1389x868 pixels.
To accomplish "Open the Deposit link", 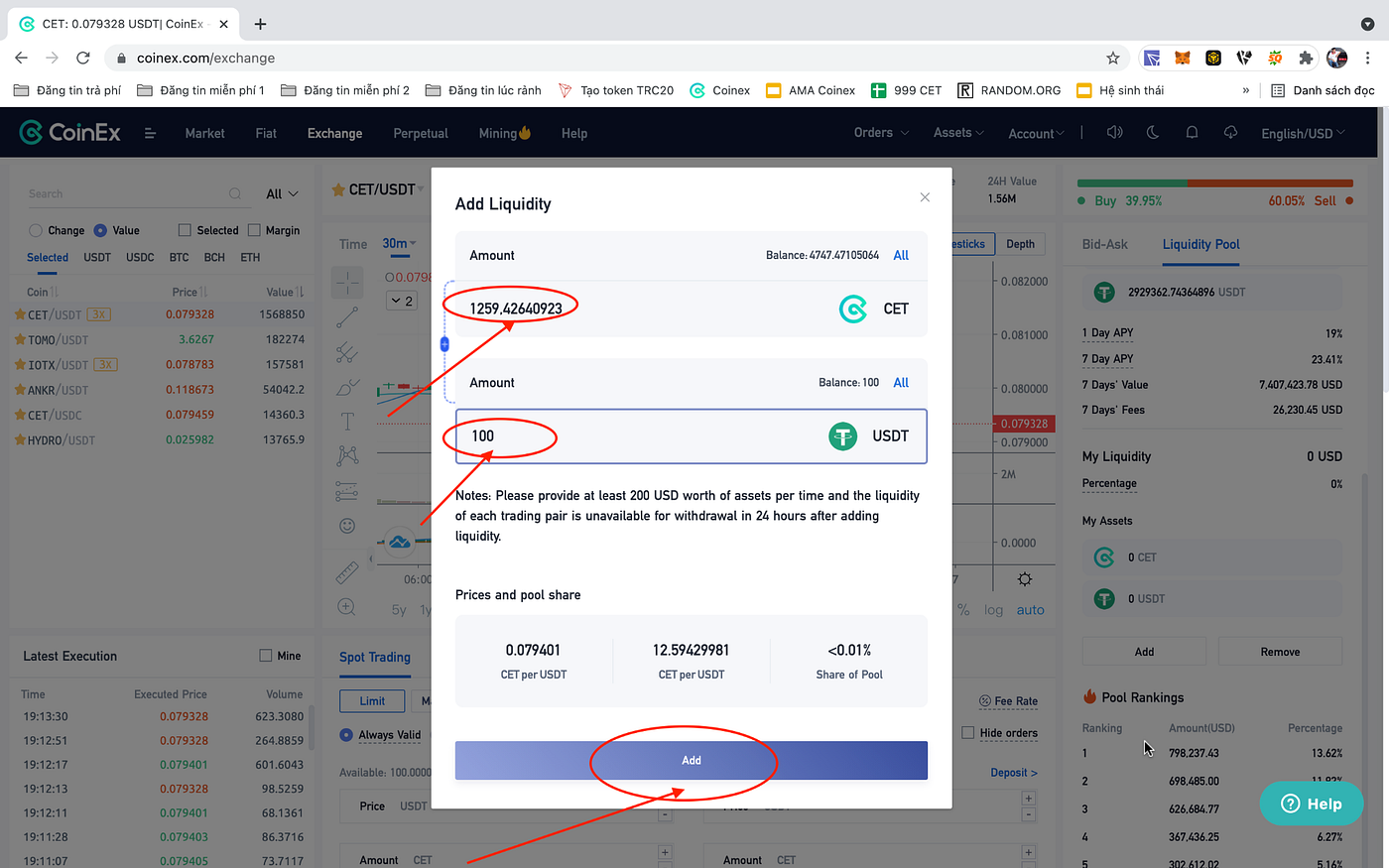I will click(x=1014, y=773).
